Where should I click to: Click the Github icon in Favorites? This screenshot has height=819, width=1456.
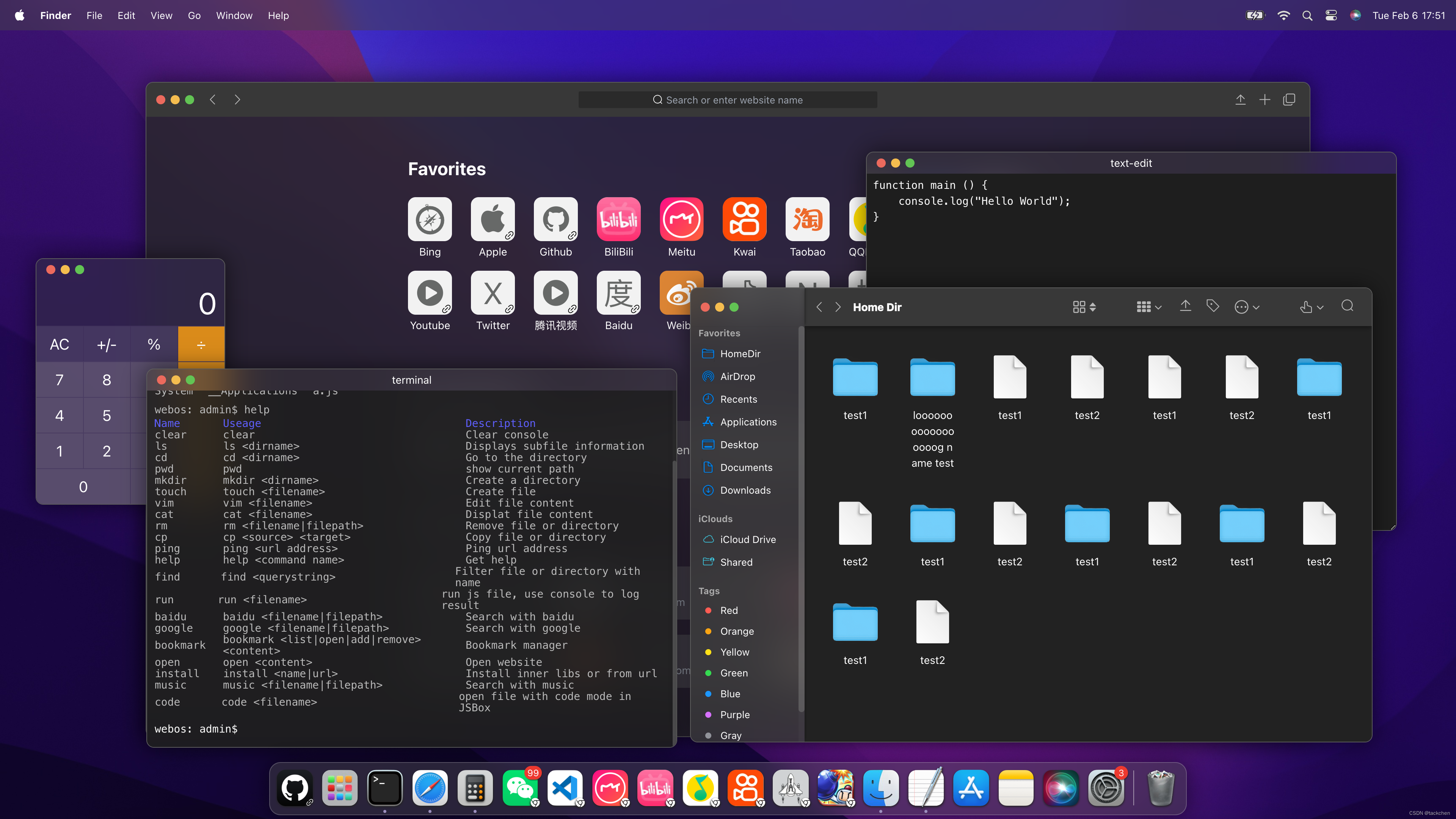pos(555,219)
